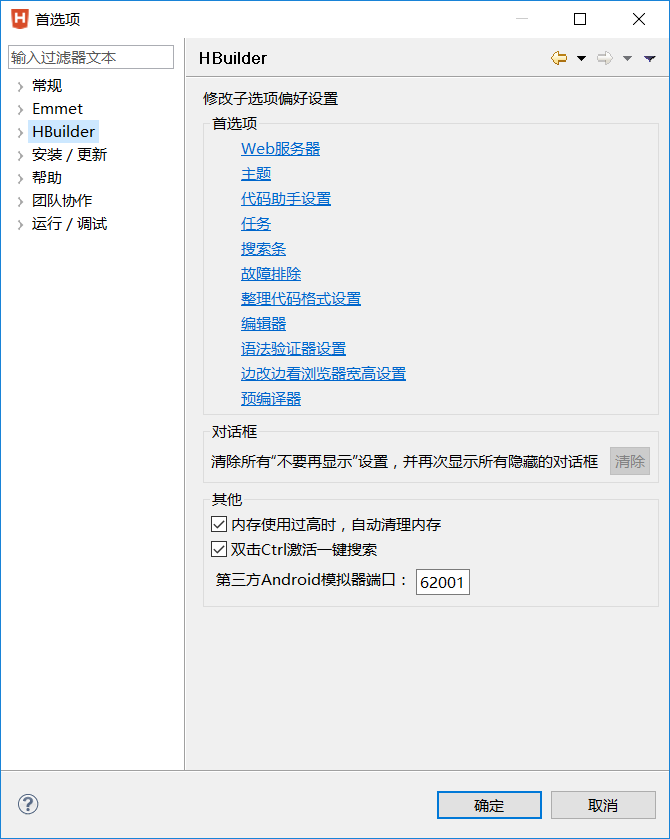Close the 首选项 window
This screenshot has width=670, height=839.
pos(638,19)
